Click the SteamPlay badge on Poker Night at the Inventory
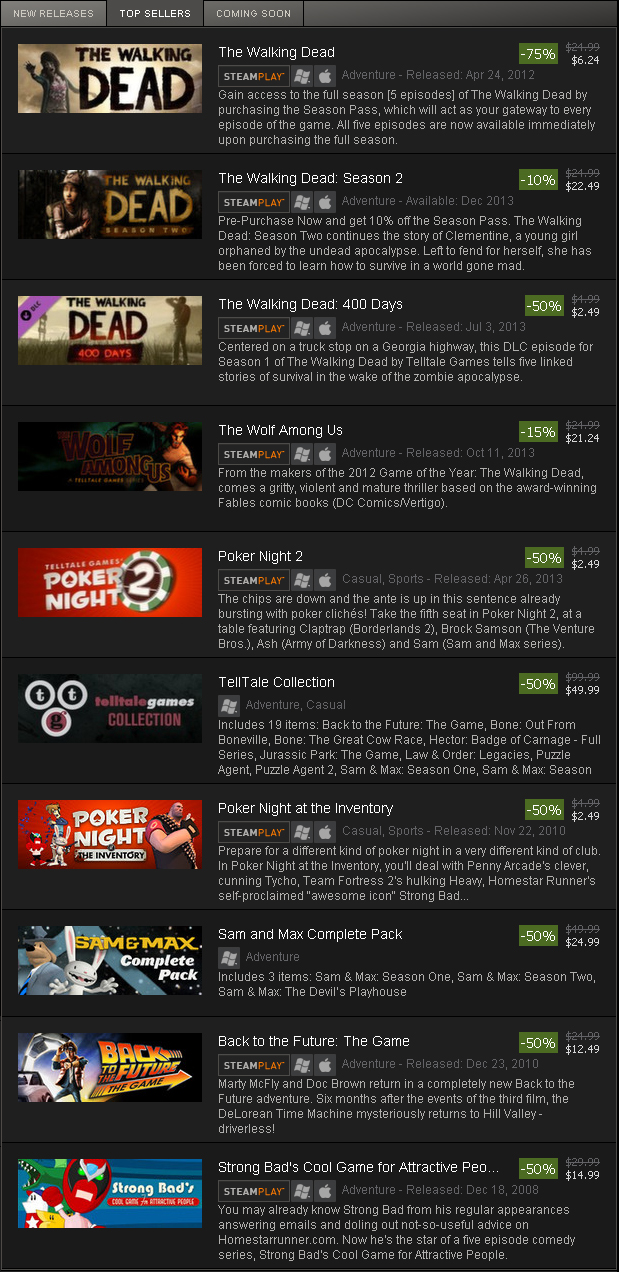The image size is (619, 1272). tap(253, 832)
